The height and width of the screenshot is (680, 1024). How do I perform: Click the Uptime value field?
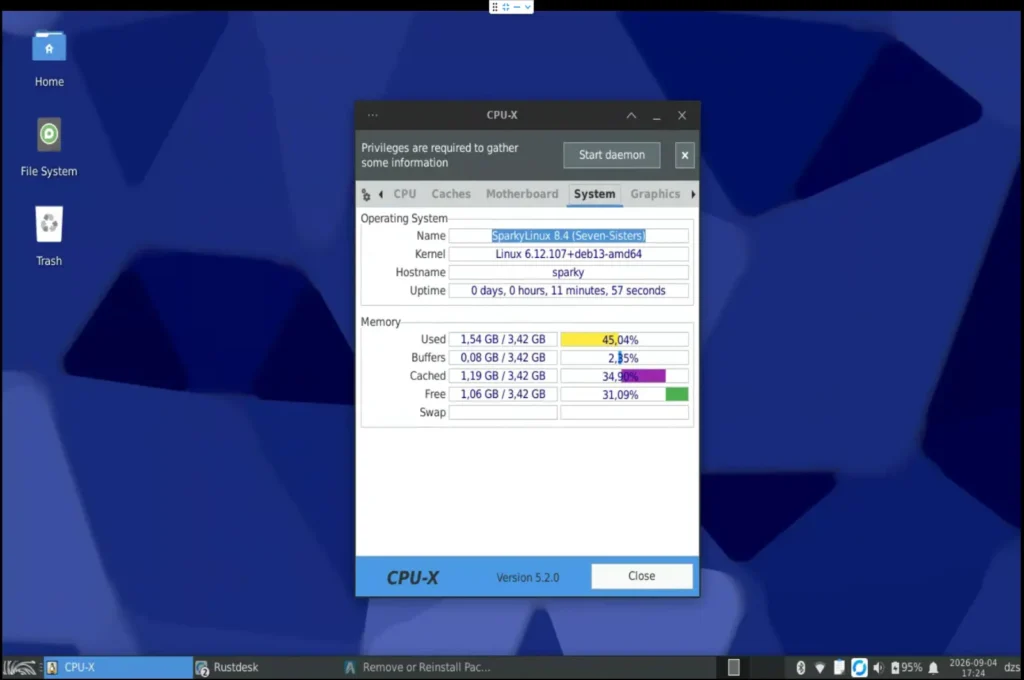tap(568, 290)
